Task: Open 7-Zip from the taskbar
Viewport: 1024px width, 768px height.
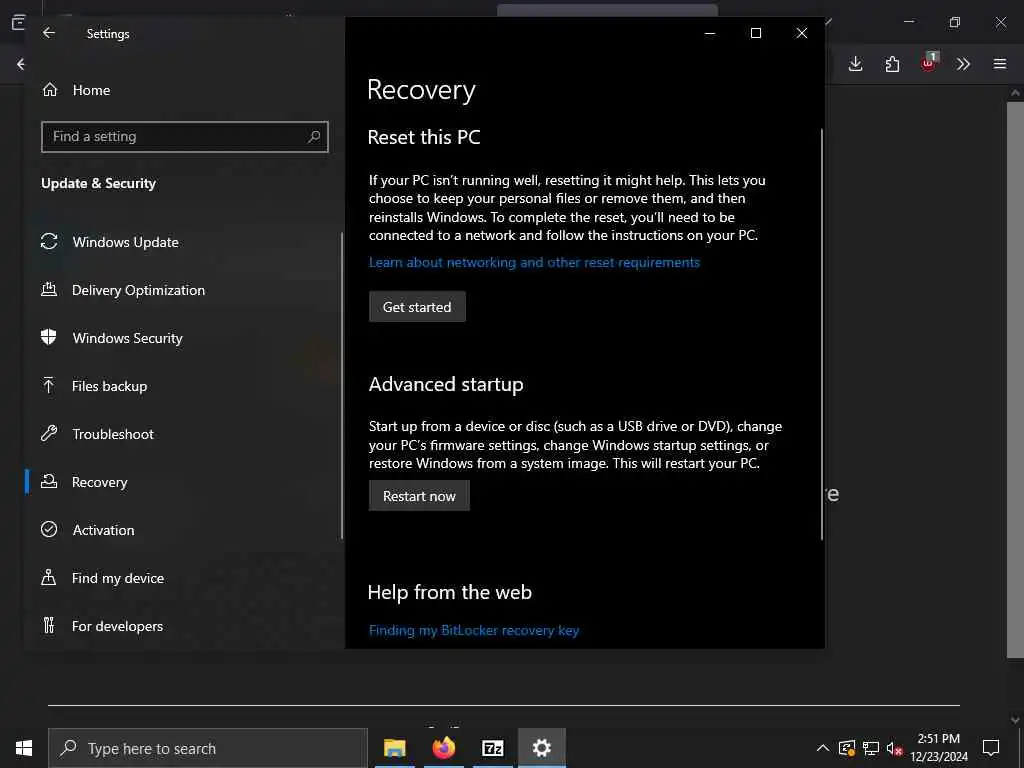Action: (x=492, y=748)
